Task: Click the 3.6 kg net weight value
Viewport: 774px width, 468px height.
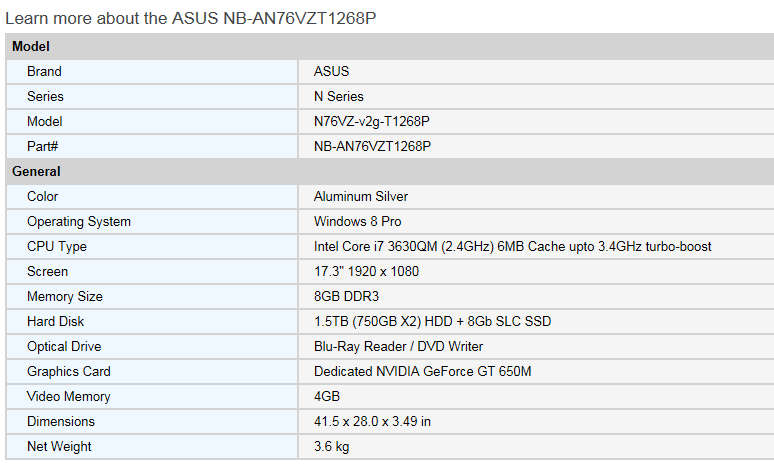Action: 332,447
